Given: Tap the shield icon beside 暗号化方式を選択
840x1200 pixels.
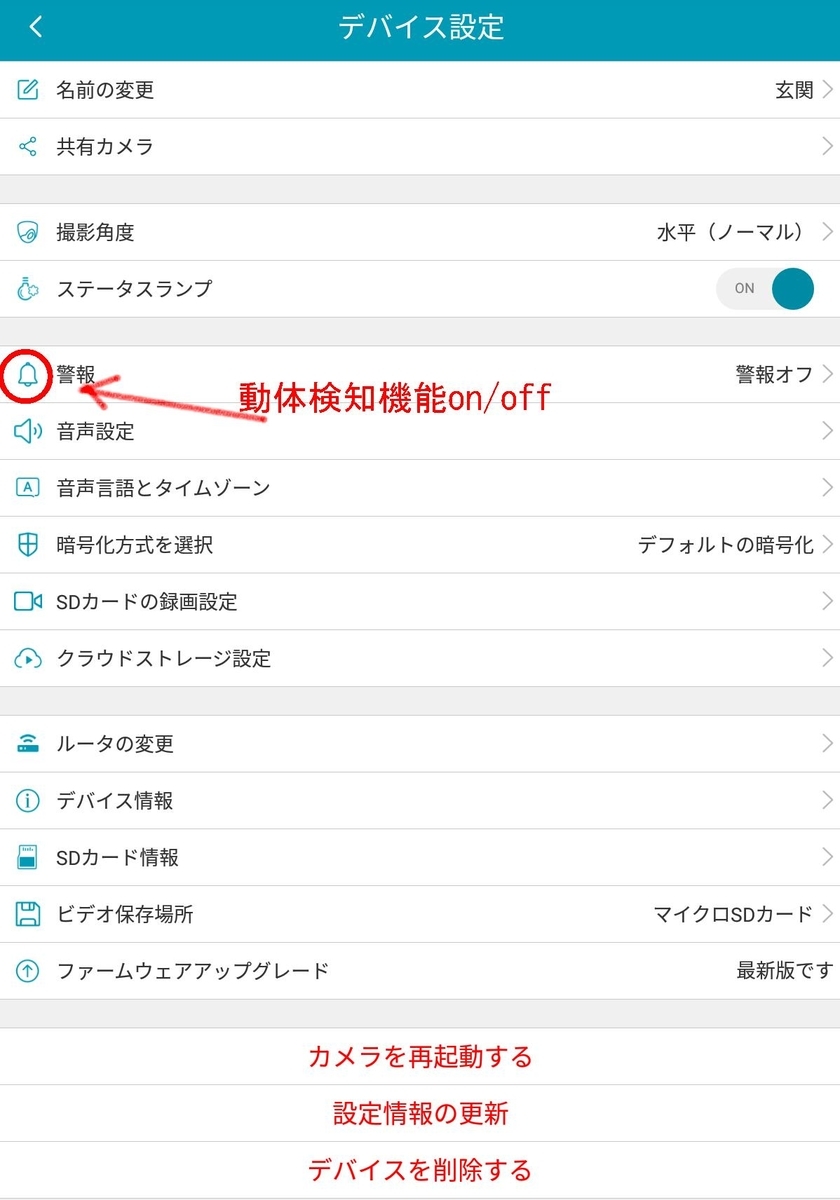Looking at the screenshot, I should point(28,545).
